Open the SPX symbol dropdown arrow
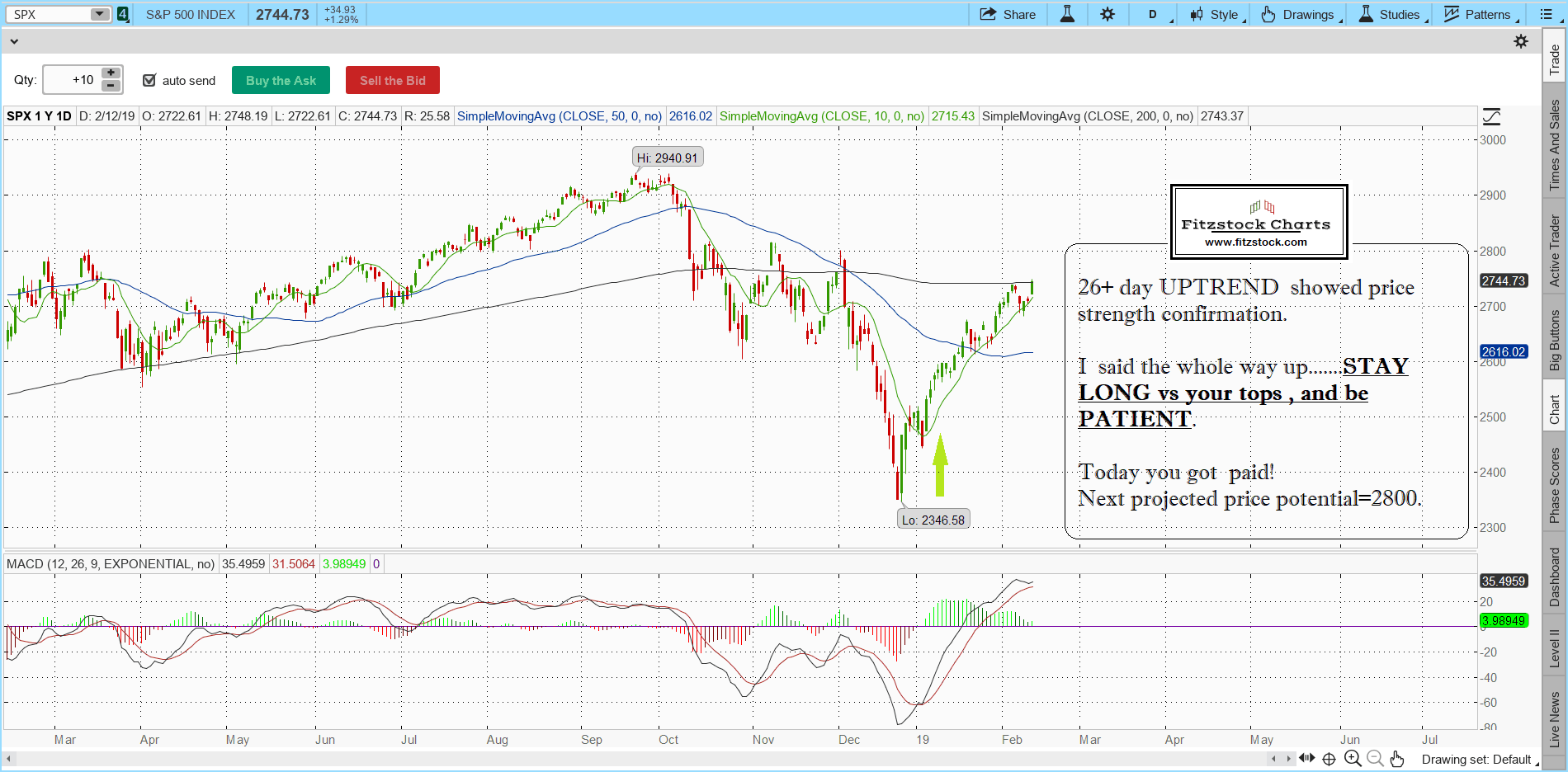 (x=99, y=14)
